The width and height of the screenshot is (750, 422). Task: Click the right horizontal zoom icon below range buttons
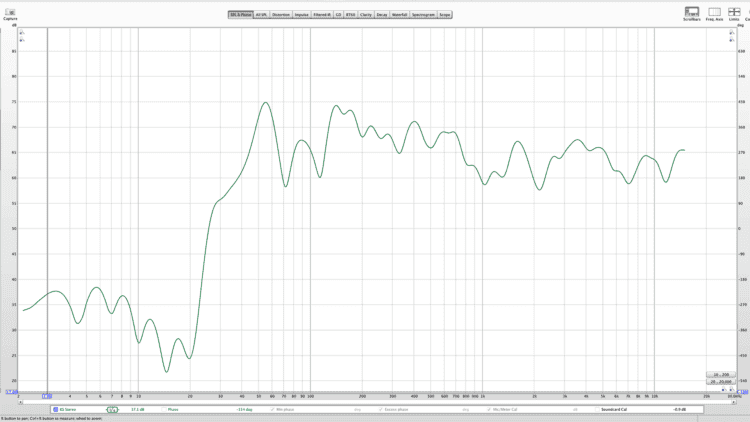click(x=731, y=389)
